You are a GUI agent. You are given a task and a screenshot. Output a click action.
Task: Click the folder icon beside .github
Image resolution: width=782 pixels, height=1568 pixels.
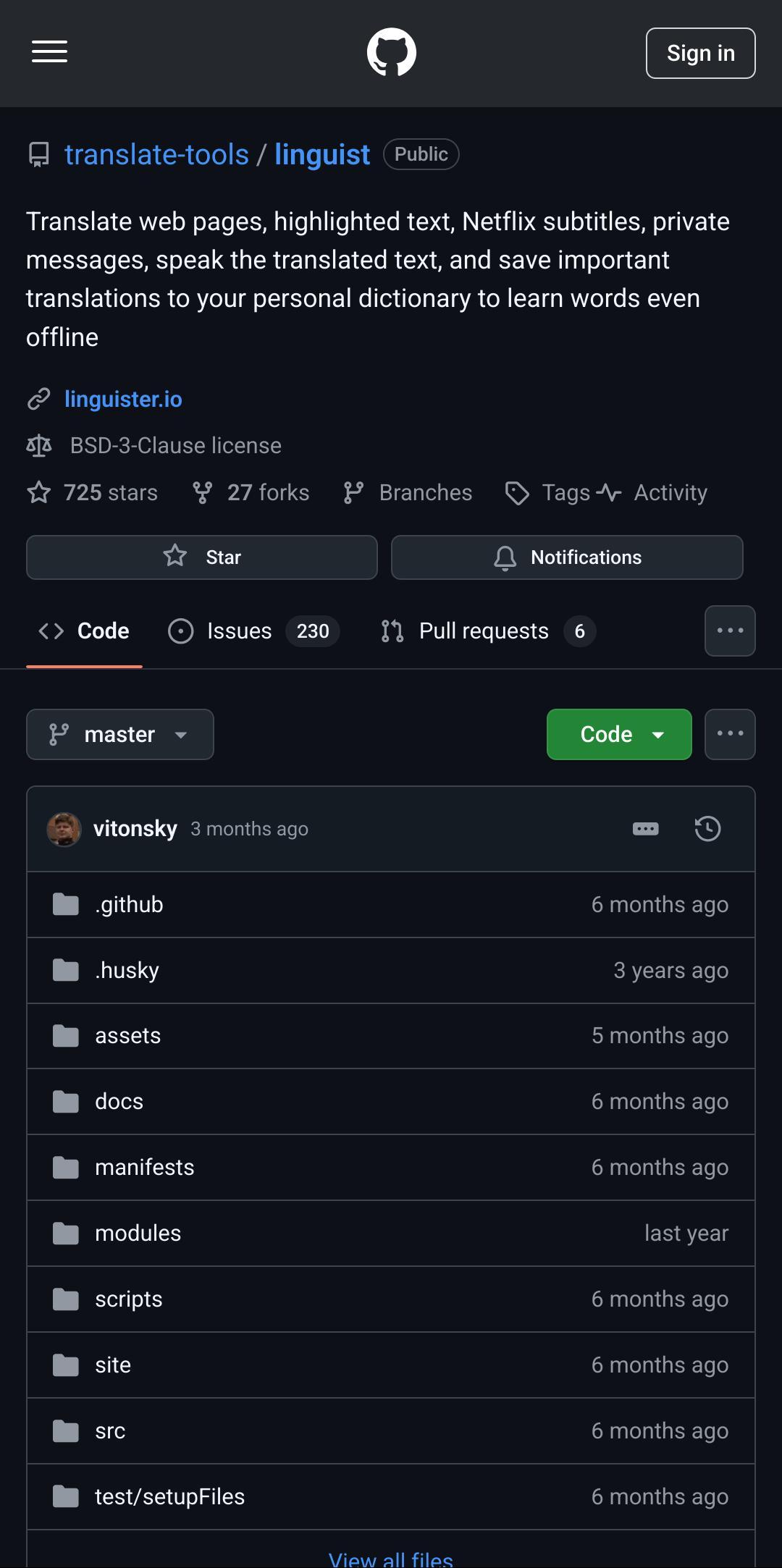pyautogui.click(x=66, y=904)
